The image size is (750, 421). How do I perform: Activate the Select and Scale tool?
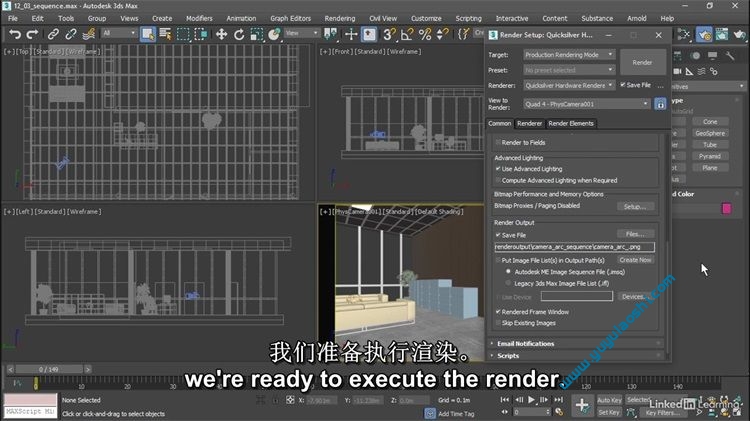[256, 34]
